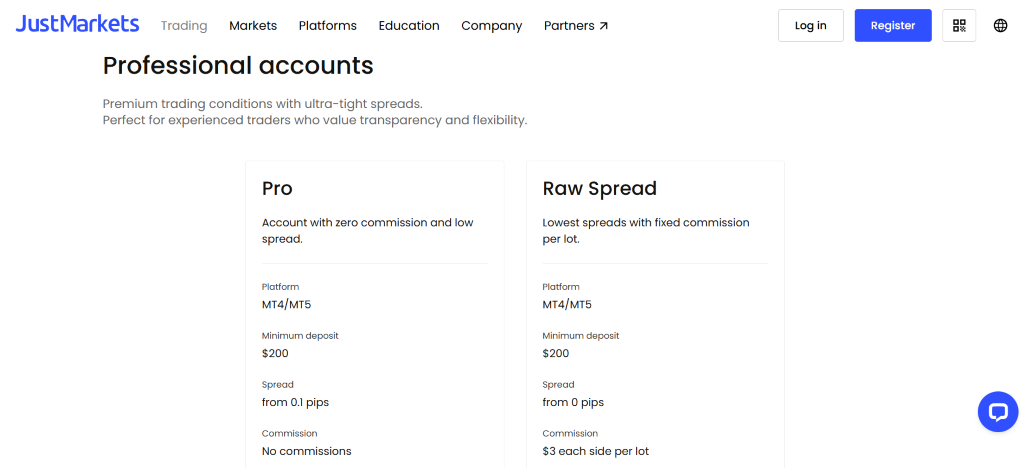Open the QR code icon button
This screenshot has height=468, width=1024.
point(959,25)
